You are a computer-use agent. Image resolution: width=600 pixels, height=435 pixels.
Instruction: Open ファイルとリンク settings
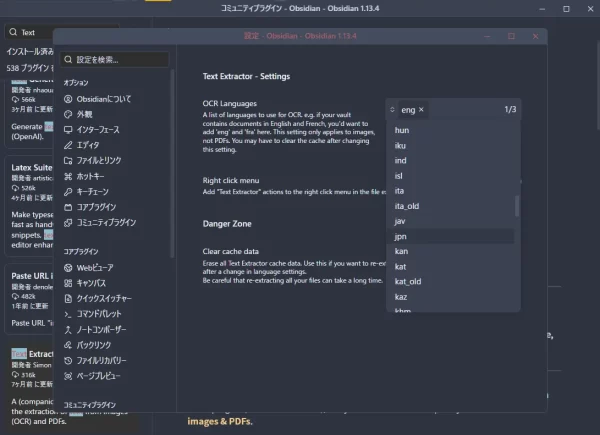(x=93, y=161)
